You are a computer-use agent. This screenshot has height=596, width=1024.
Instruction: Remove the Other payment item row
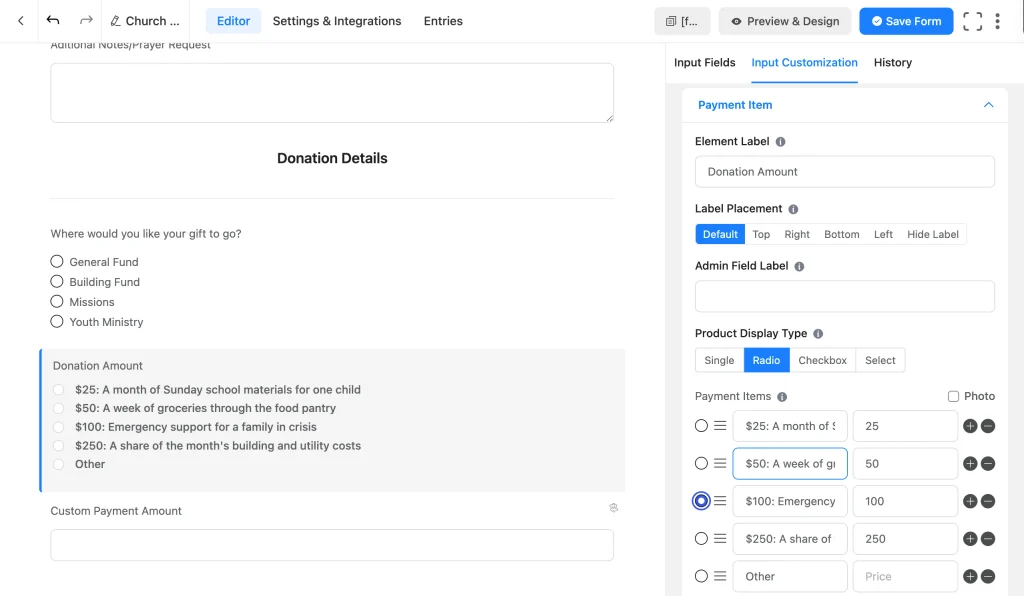[x=988, y=576]
